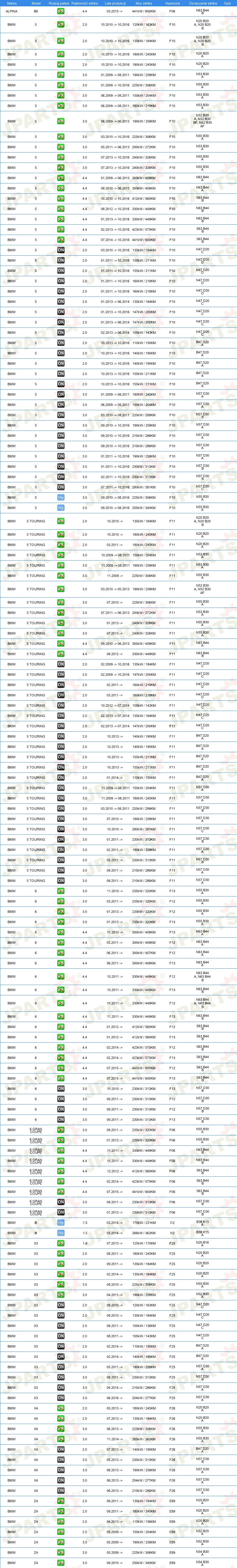The height and width of the screenshot is (1568, 237).
Task: Click diesel ON icon in 5 TOURING 105kW / 143KM row
Action: pos(61,705)
